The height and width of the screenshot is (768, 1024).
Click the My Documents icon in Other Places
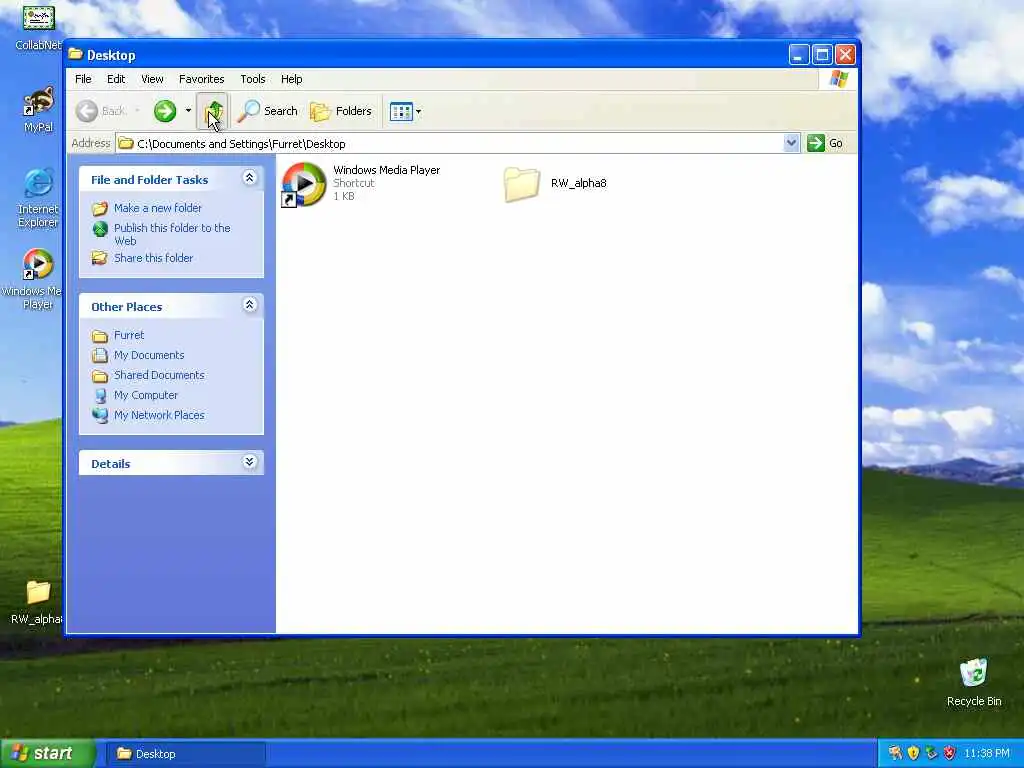pos(100,355)
